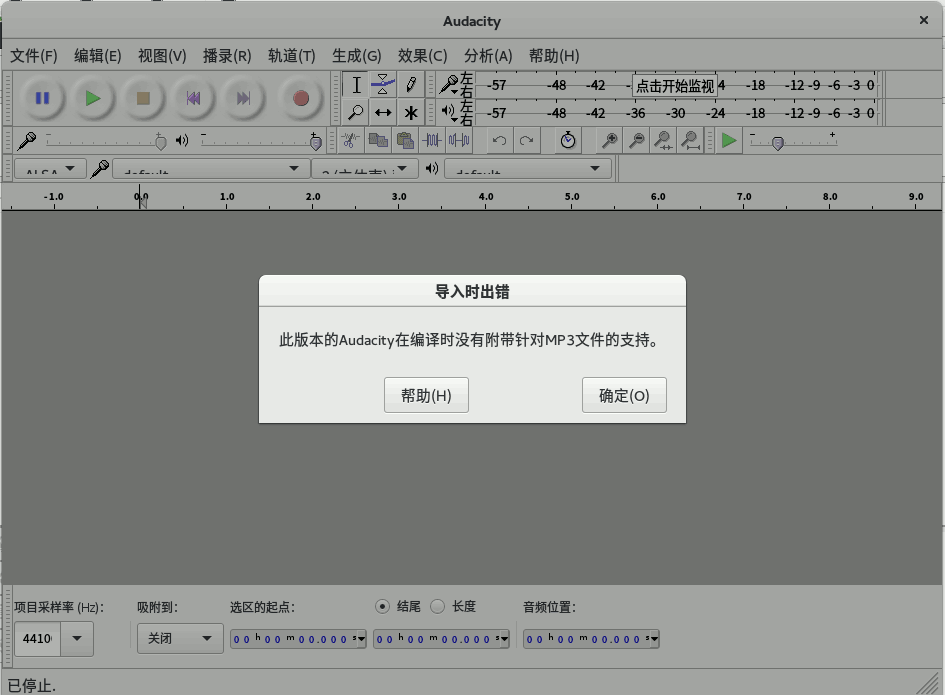Select the Envelope tool
The height and width of the screenshot is (695, 945).
point(383,85)
